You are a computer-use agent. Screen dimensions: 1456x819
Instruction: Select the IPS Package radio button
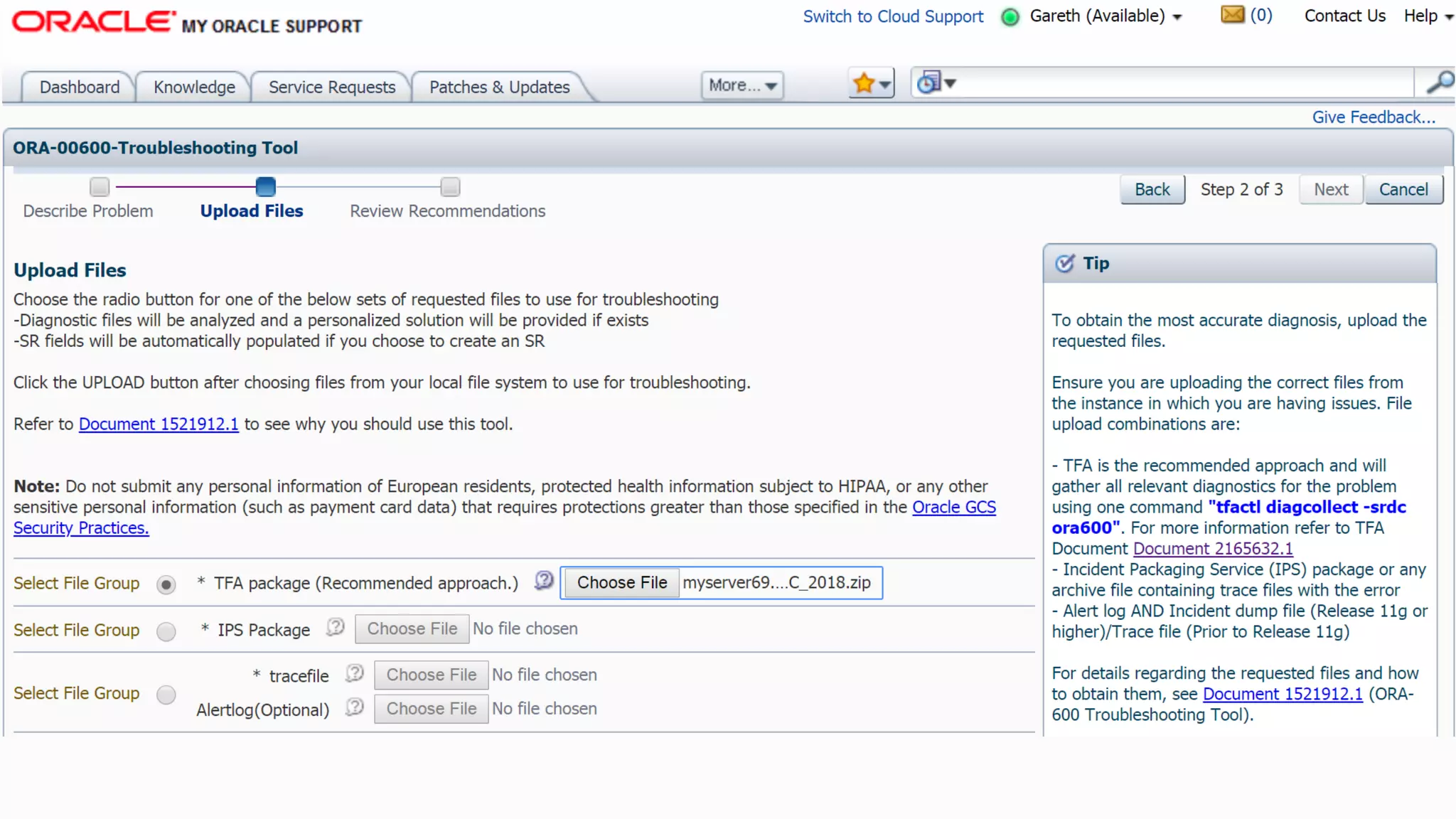pyautogui.click(x=166, y=631)
